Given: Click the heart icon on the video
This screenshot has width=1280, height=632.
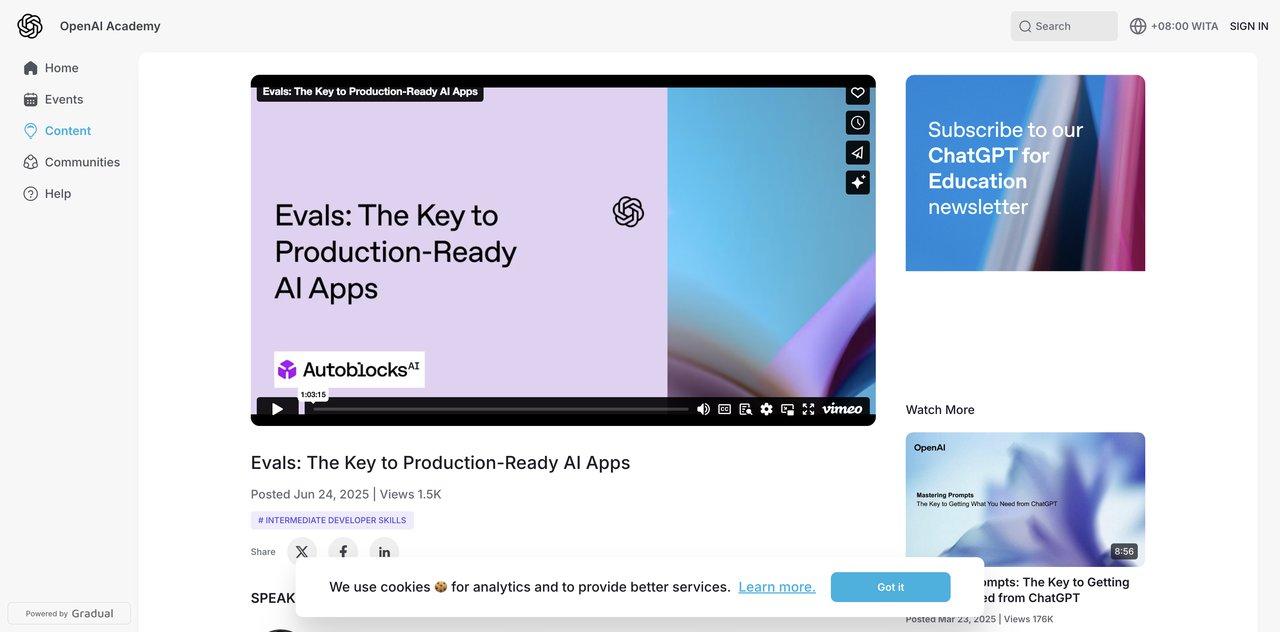Looking at the screenshot, I should pyautogui.click(x=857, y=92).
